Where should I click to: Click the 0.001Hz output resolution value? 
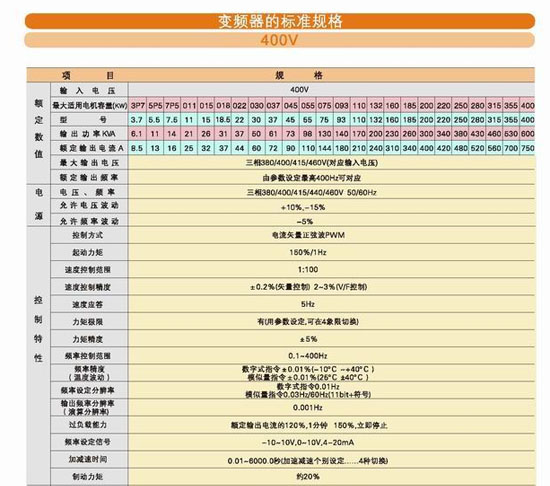click(308, 407)
